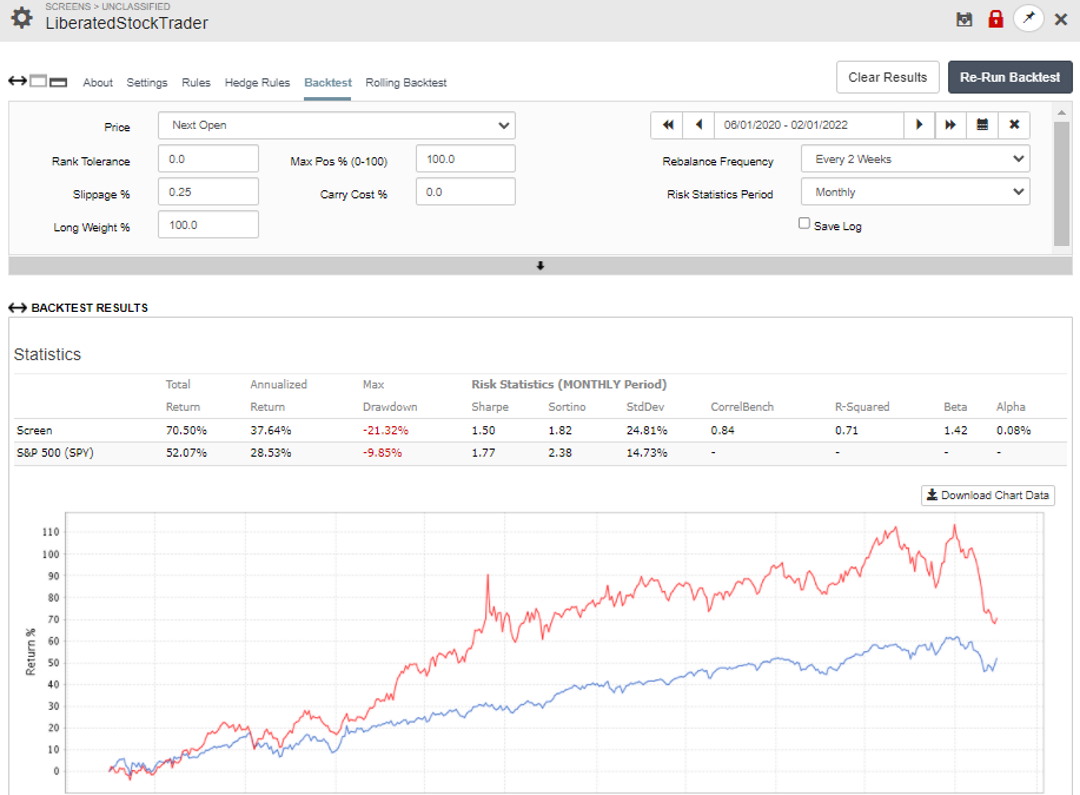Open the calendar date picker icon

tap(984, 125)
